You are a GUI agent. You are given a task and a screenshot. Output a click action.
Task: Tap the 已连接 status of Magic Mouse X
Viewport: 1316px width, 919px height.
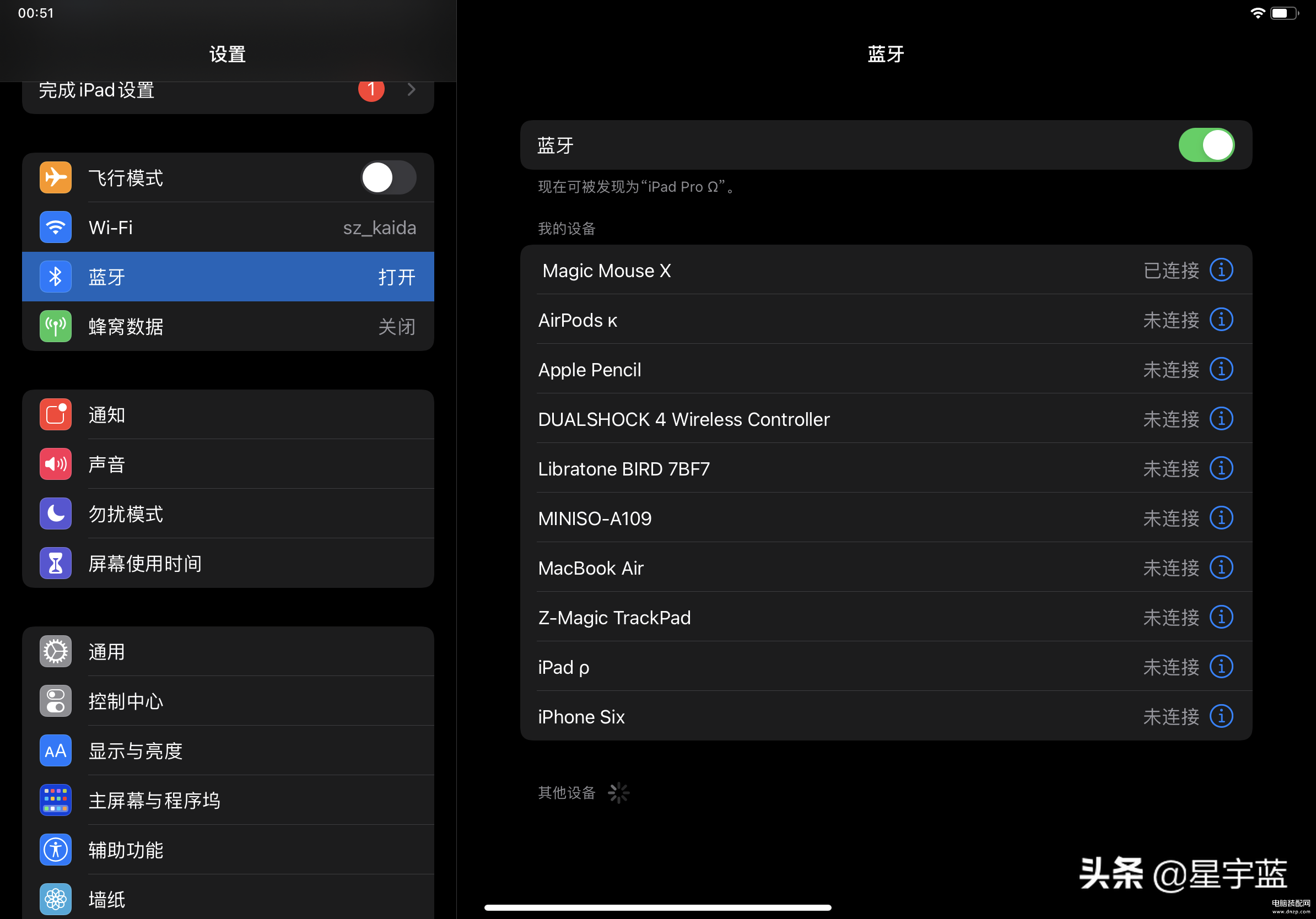click(1171, 271)
